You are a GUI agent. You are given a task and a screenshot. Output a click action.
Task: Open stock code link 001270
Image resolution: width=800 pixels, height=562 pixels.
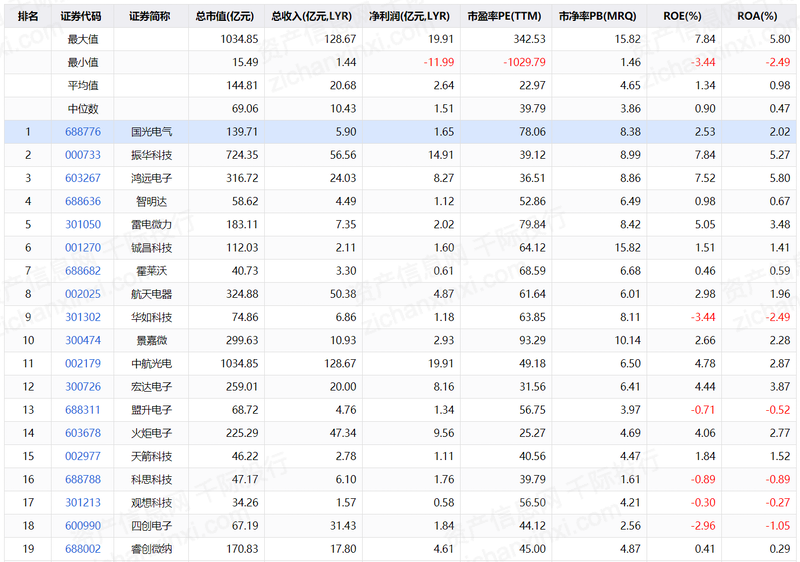(83, 247)
